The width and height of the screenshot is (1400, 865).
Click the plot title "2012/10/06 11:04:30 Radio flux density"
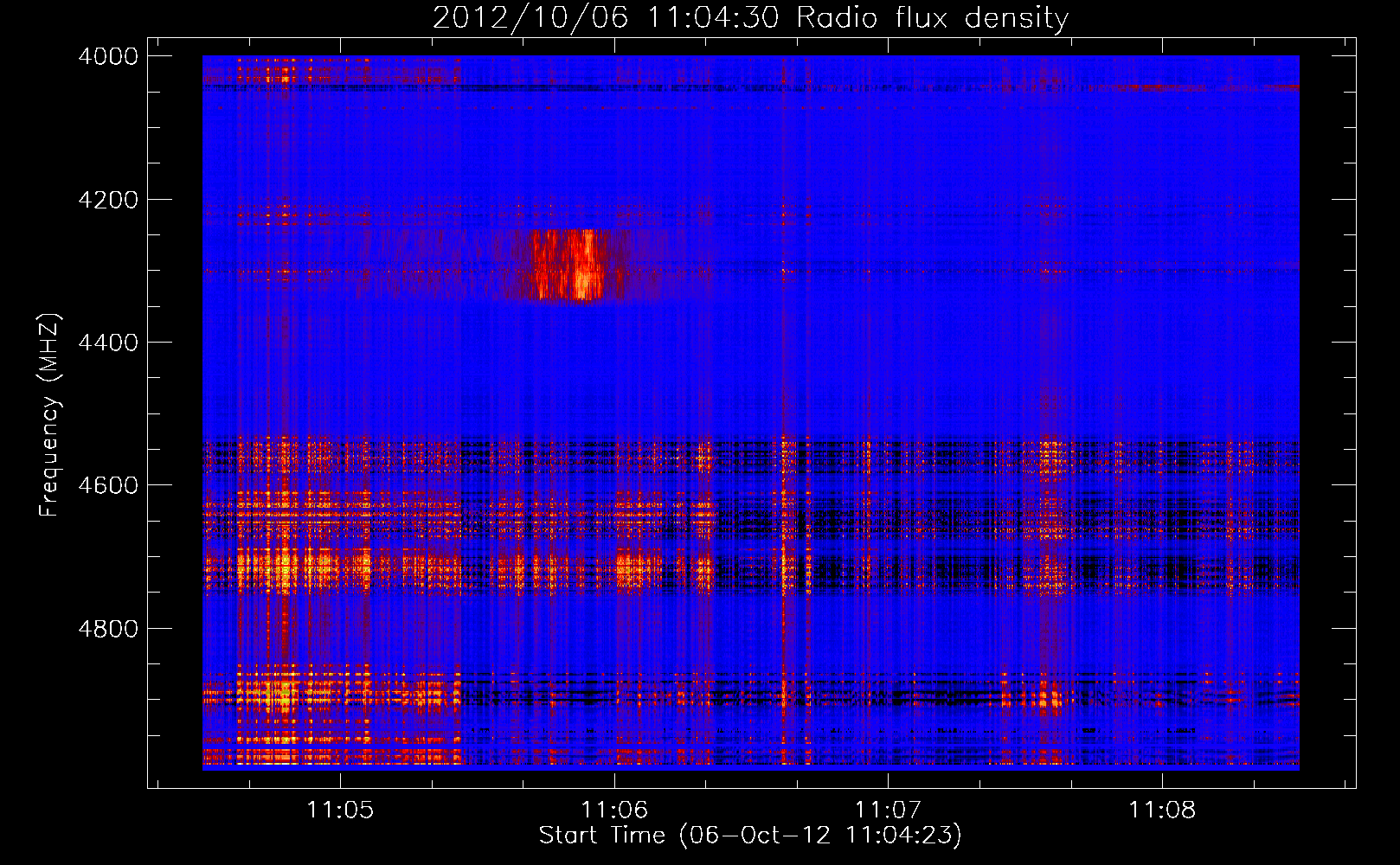click(750, 17)
